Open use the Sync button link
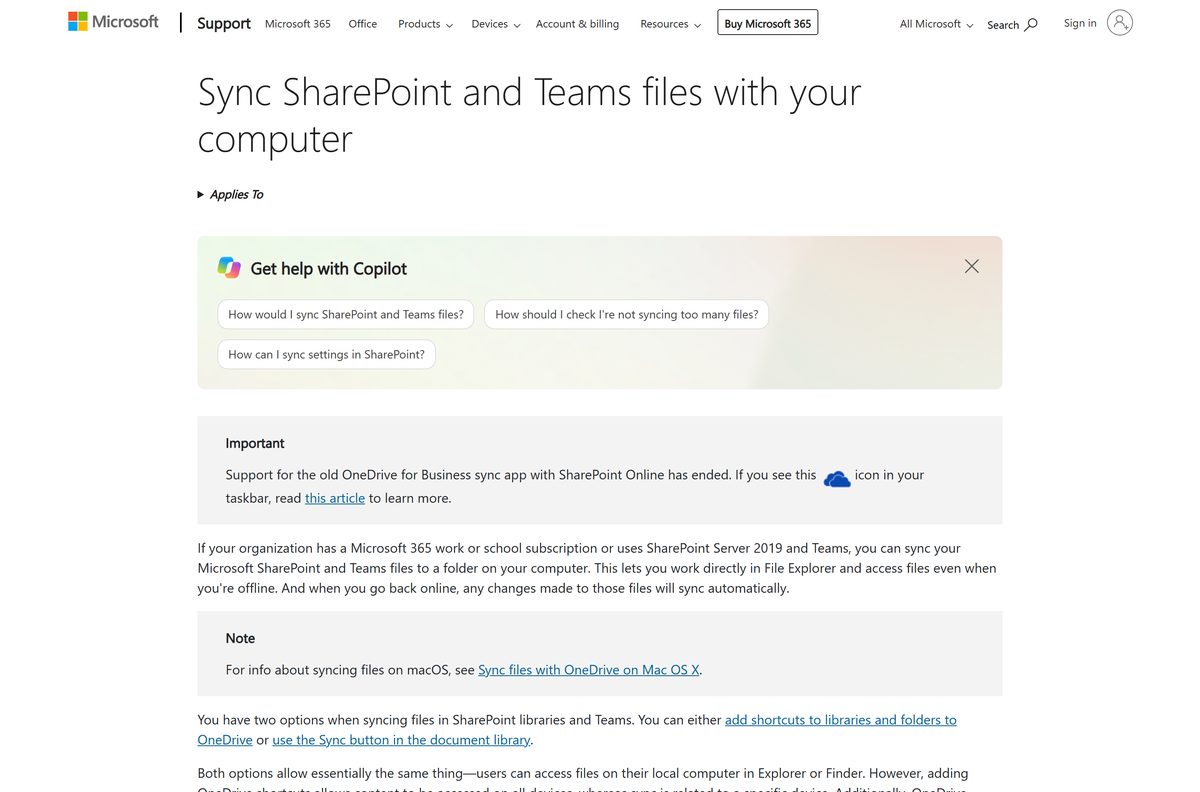 (401, 740)
